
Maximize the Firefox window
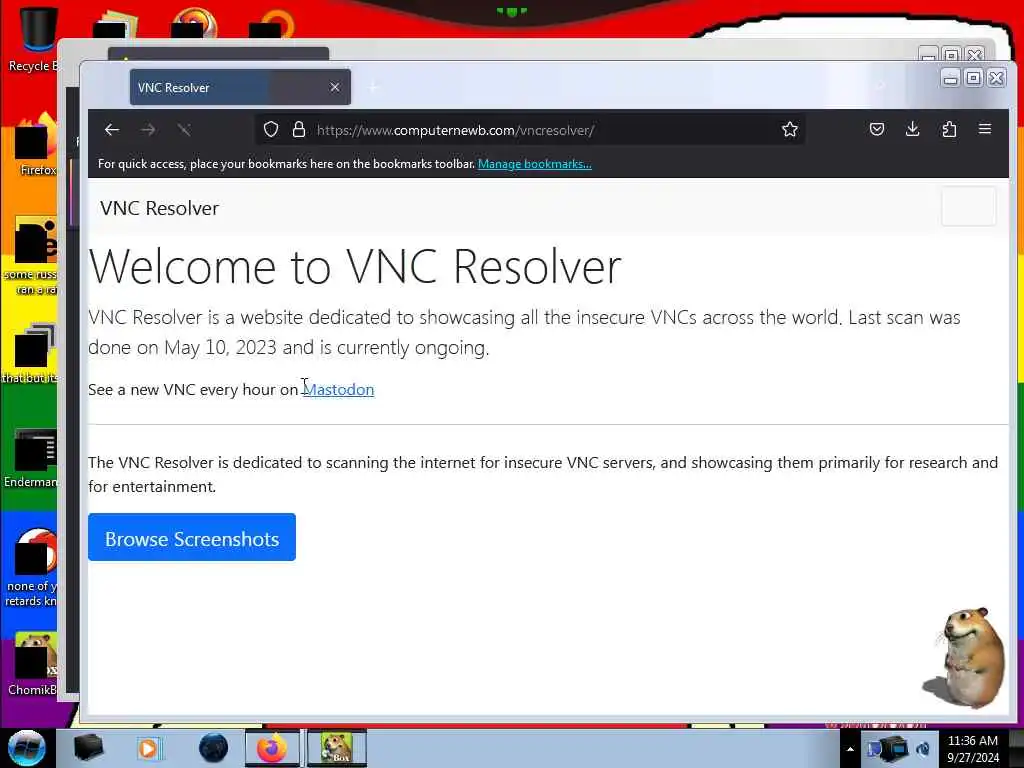click(973, 78)
